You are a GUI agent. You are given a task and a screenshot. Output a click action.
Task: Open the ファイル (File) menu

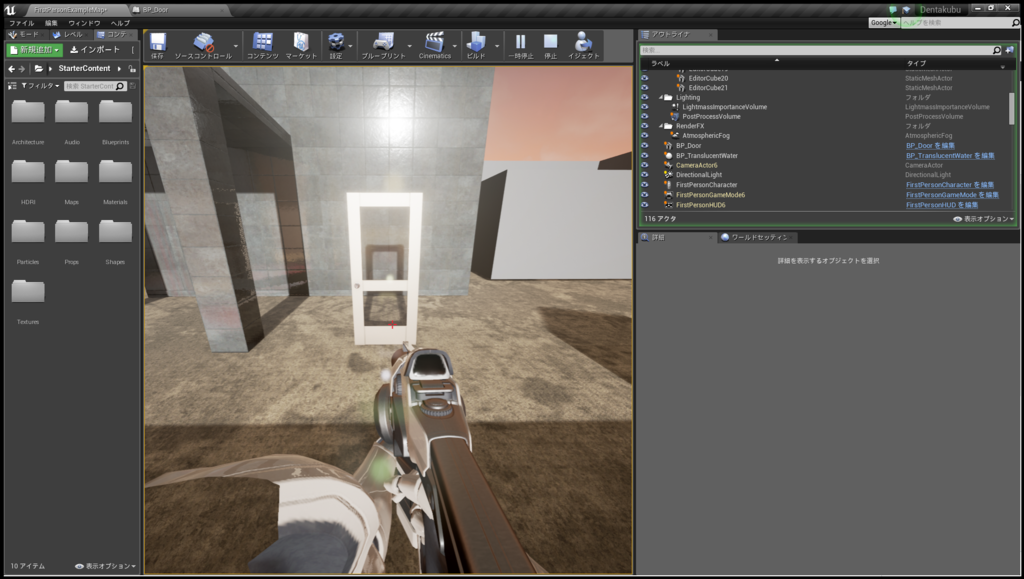pos(22,23)
